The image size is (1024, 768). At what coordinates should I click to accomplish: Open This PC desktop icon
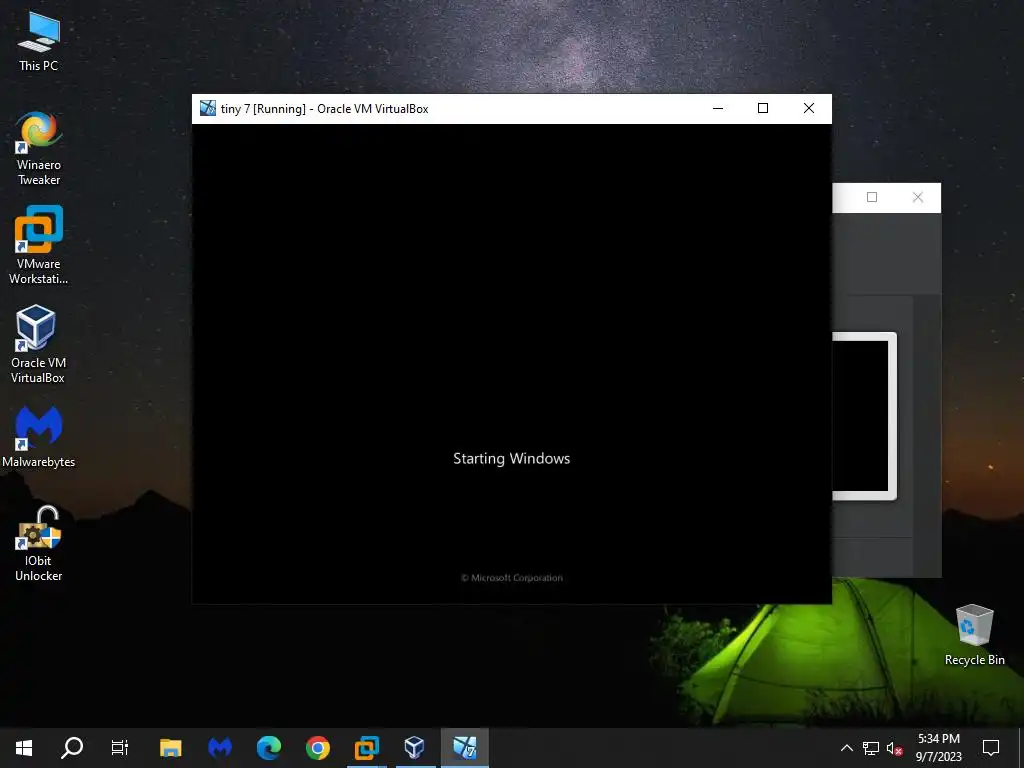39,42
